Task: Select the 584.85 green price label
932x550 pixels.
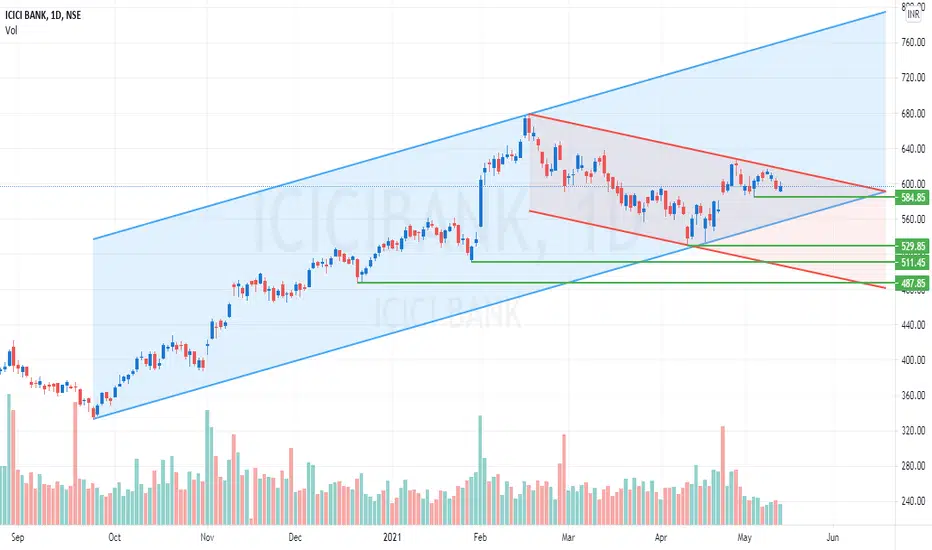Action: pos(912,197)
